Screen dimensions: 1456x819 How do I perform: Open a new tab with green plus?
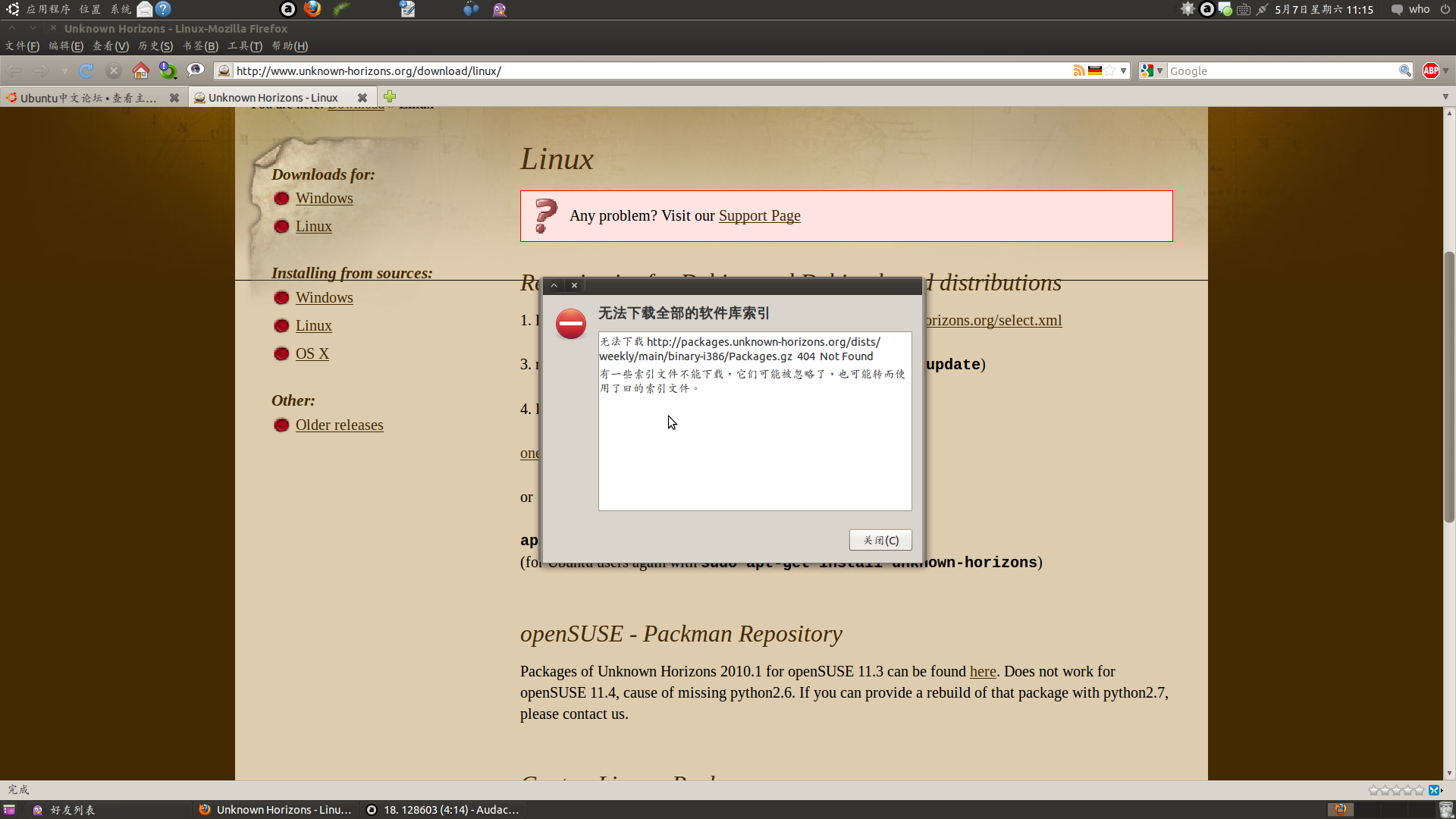390,97
